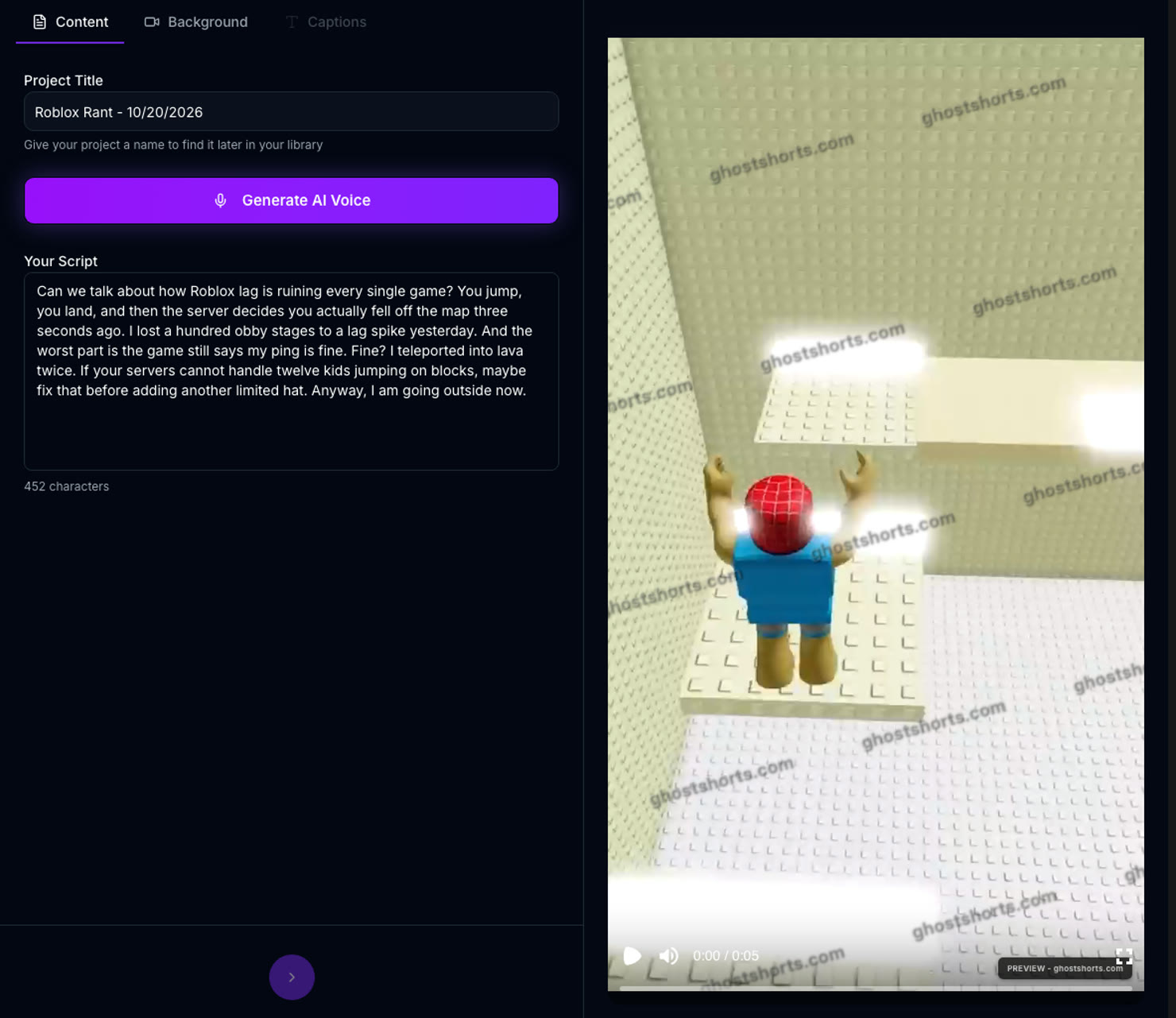The image size is (1176, 1018).
Task: Play the preview video
Action: (x=632, y=956)
